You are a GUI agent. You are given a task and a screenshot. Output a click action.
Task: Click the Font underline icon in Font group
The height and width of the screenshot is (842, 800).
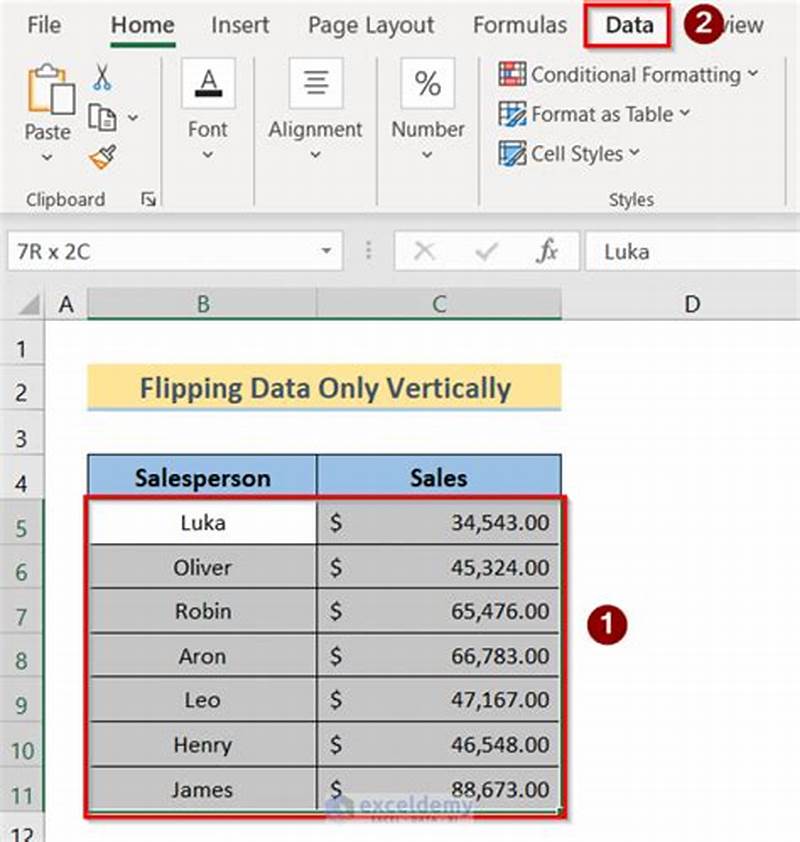207,82
